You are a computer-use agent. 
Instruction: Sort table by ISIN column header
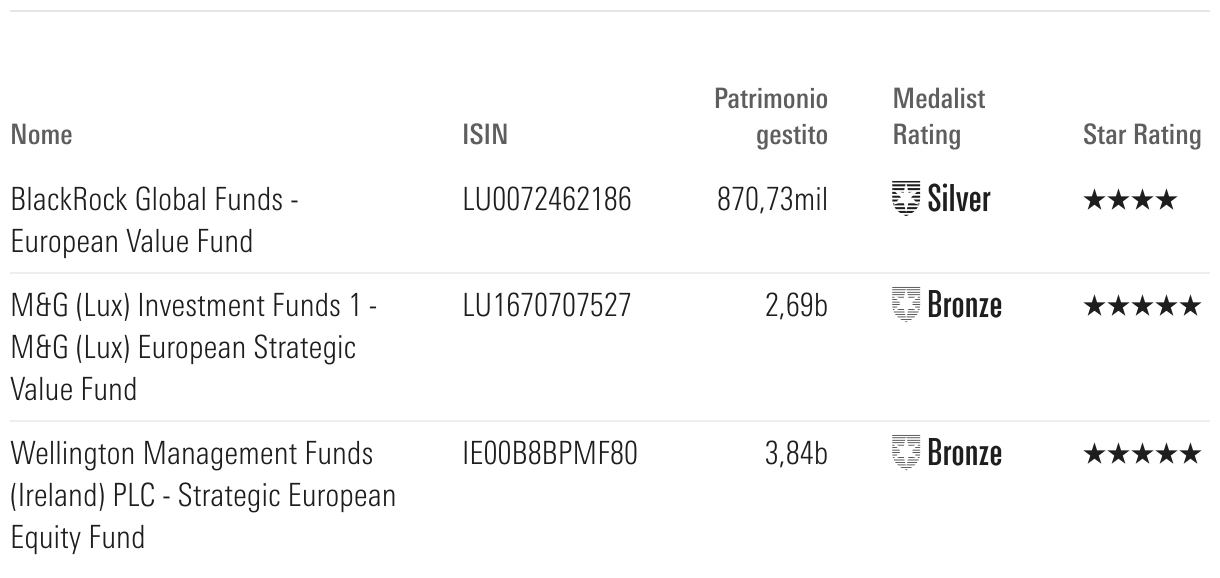485,135
